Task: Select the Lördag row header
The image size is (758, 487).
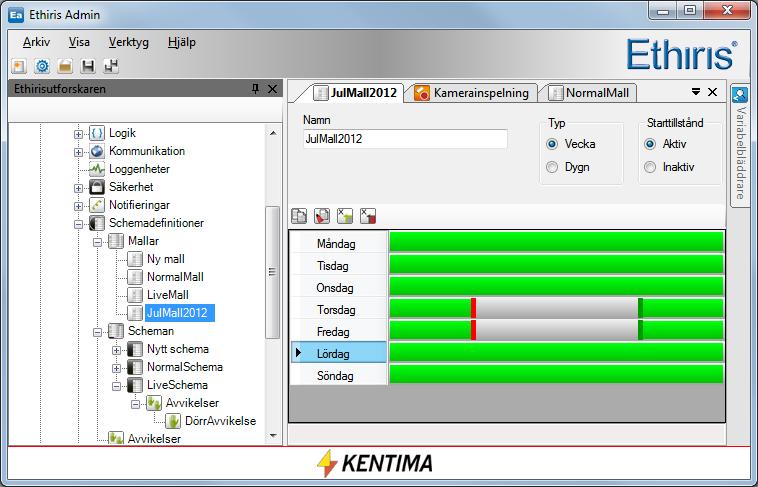Action: click(x=339, y=353)
